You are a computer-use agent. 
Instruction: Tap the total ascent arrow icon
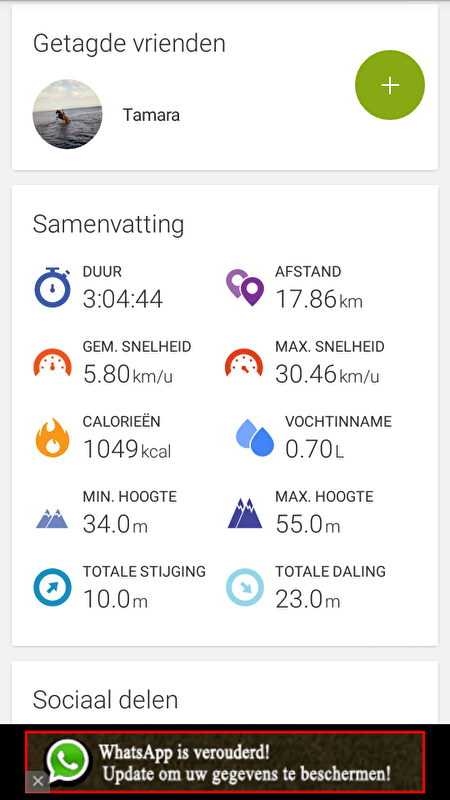tap(52, 588)
